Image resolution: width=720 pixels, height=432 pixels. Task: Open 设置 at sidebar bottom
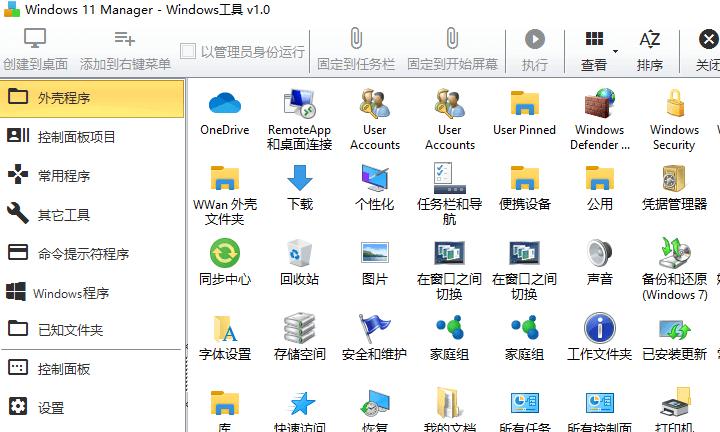coord(92,408)
